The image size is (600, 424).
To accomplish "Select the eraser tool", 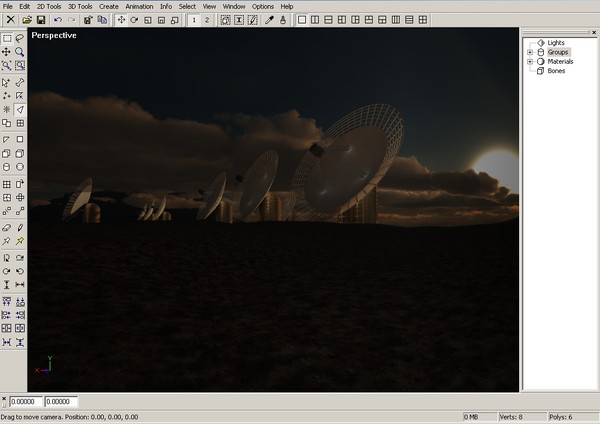I will click(7, 228).
